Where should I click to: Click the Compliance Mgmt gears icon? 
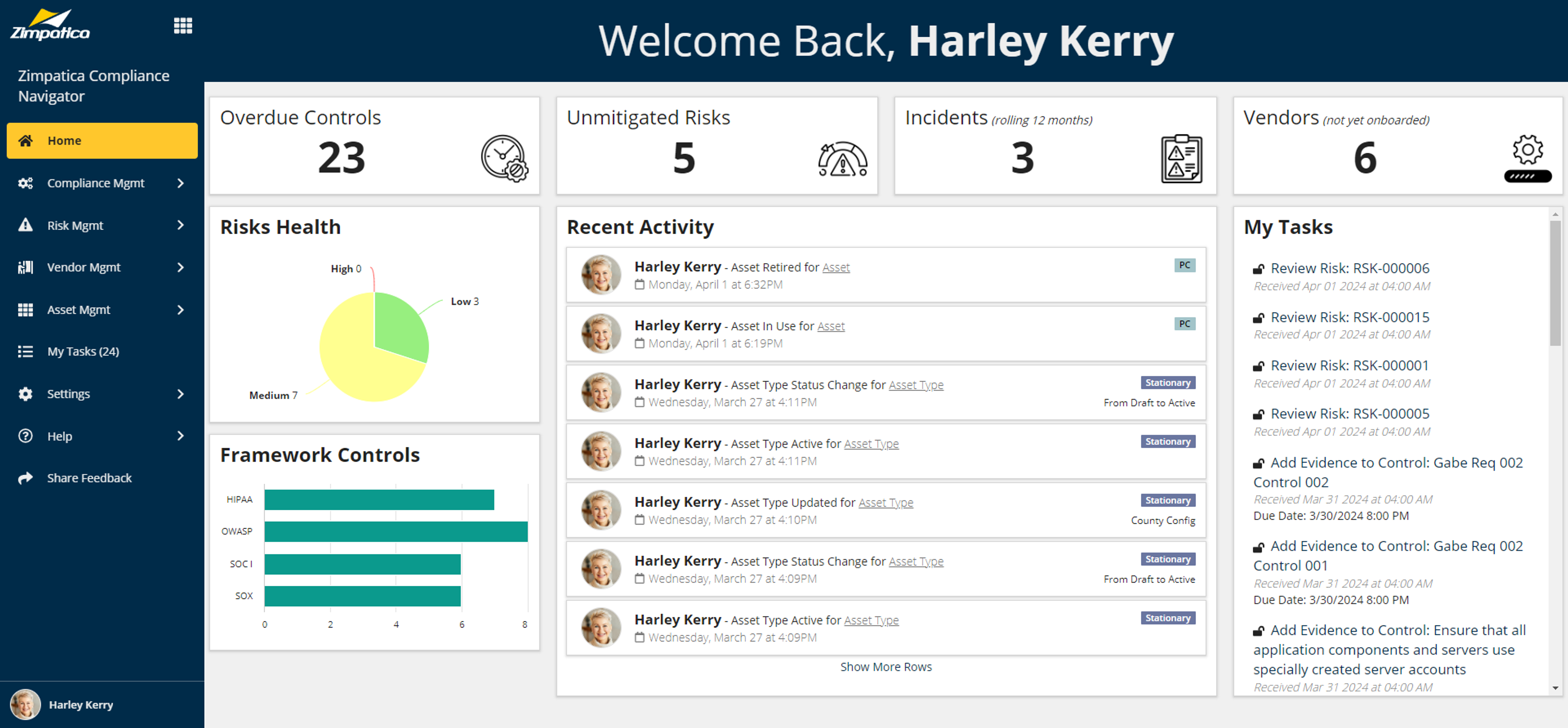26,183
